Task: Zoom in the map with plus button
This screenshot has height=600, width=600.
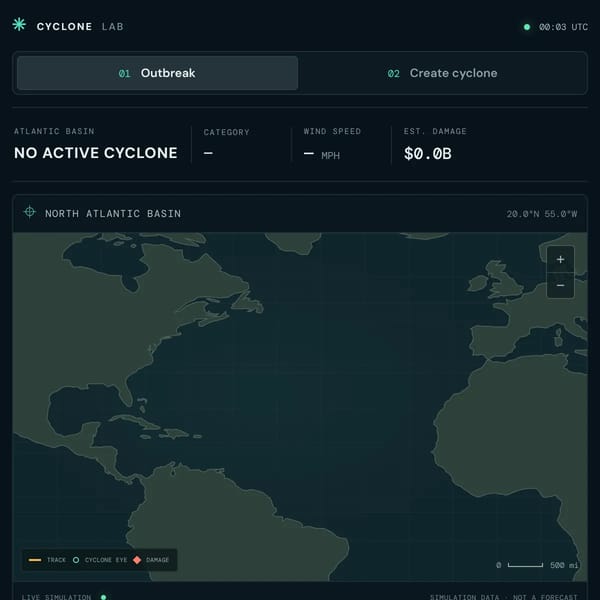Action: 560,259
